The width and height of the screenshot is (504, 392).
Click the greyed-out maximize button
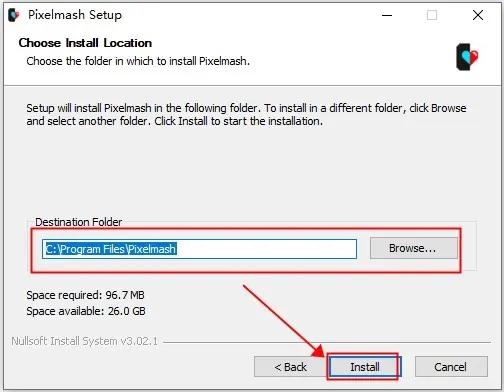432,15
